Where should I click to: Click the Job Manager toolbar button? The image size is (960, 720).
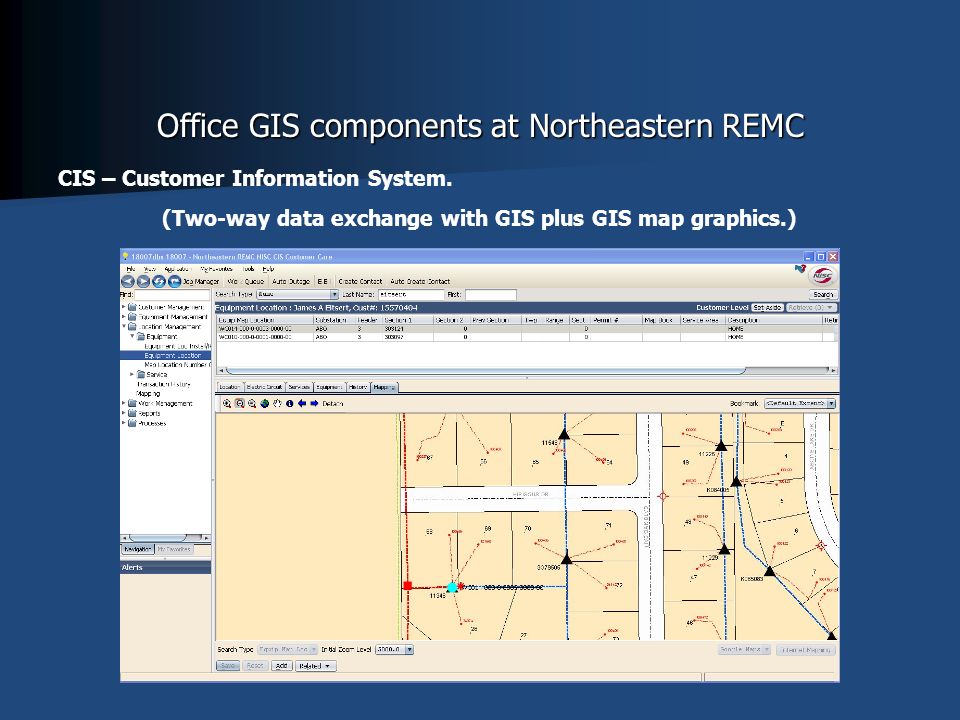click(x=201, y=282)
